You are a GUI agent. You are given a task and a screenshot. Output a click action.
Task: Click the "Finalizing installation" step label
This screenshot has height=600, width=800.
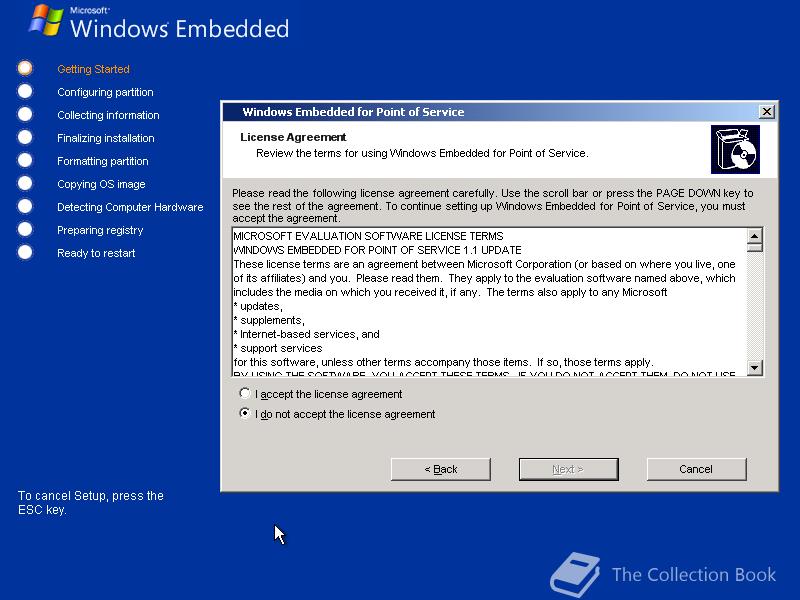pos(106,138)
